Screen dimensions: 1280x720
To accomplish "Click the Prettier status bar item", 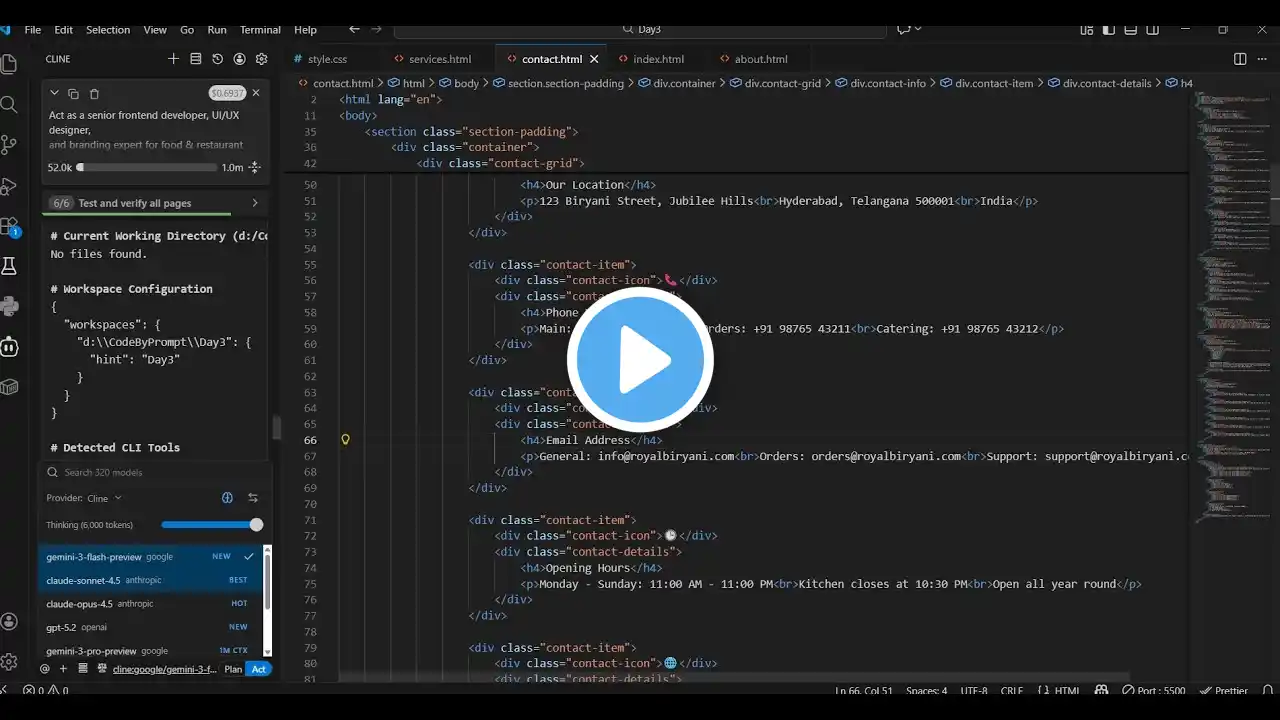I will [1225, 690].
